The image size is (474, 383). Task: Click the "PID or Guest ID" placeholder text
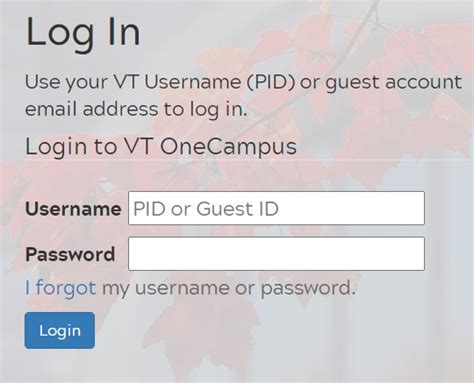tap(206, 209)
